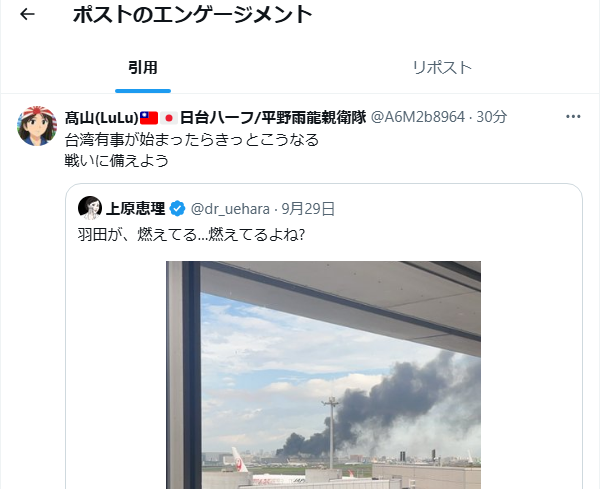Viewport: 606px width, 489px height.
Task: Click the 30分 timestamp
Action: coord(491,116)
